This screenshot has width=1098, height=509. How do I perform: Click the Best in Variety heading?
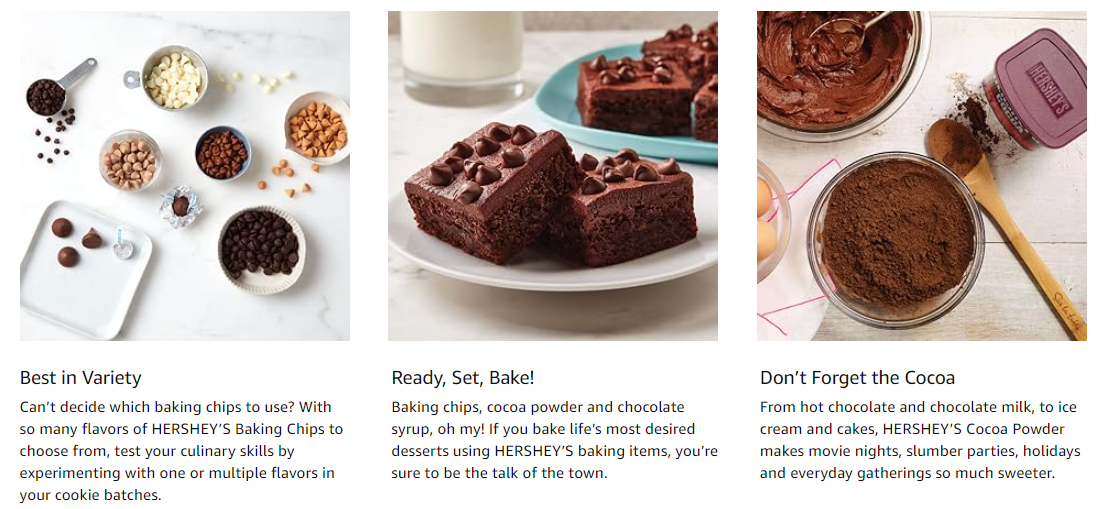click(x=81, y=378)
